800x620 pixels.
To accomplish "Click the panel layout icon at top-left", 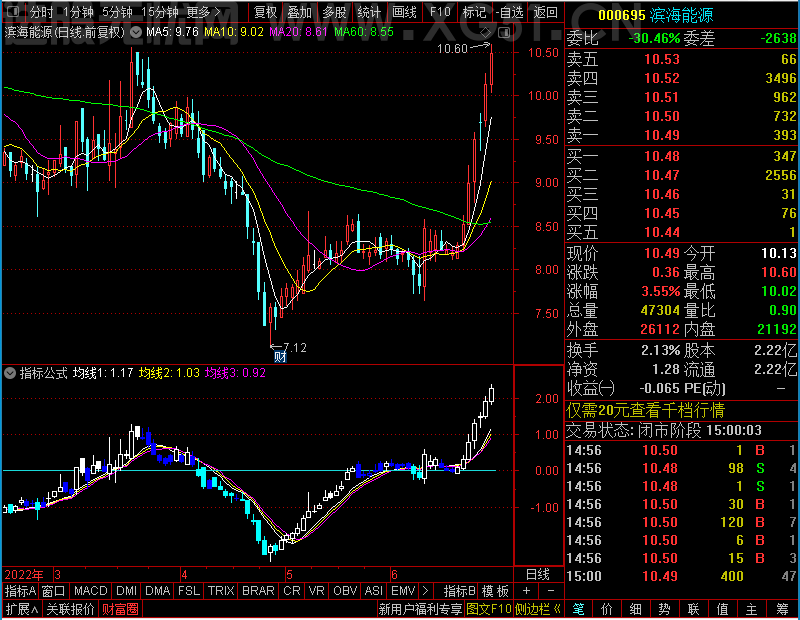I will (12, 11).
